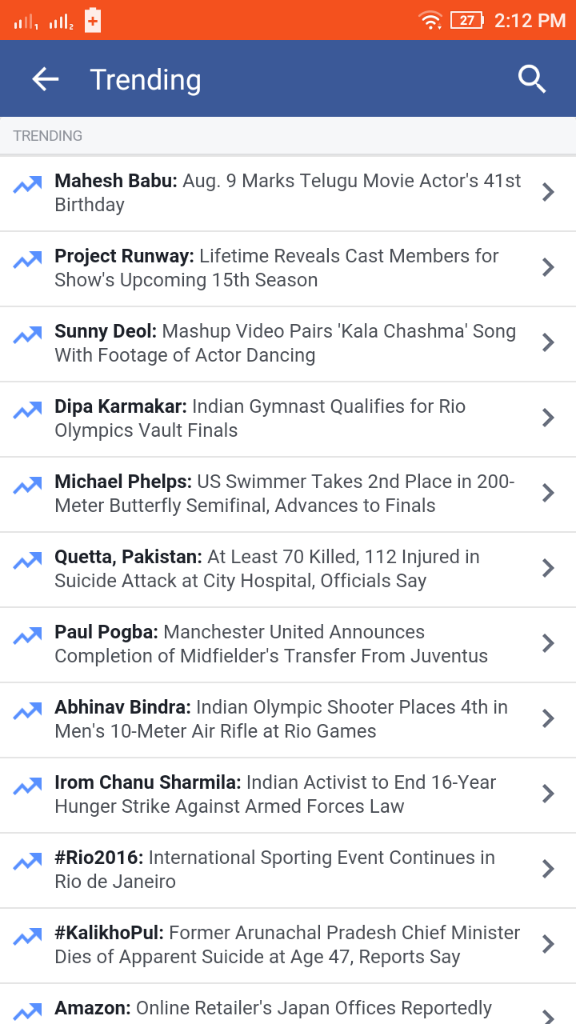Select Sunny Deol Kala Chashma mashup story
Image resolution: width=576 pixels, height=1024 pixels.
[288, 344]
